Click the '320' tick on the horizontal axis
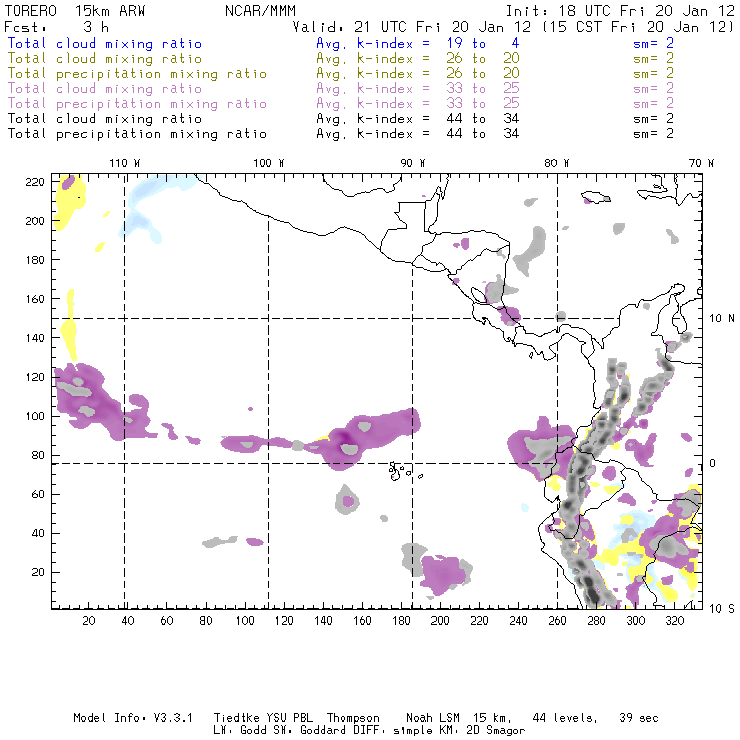The height and width of the screenshot is (740, 740). 674,621
